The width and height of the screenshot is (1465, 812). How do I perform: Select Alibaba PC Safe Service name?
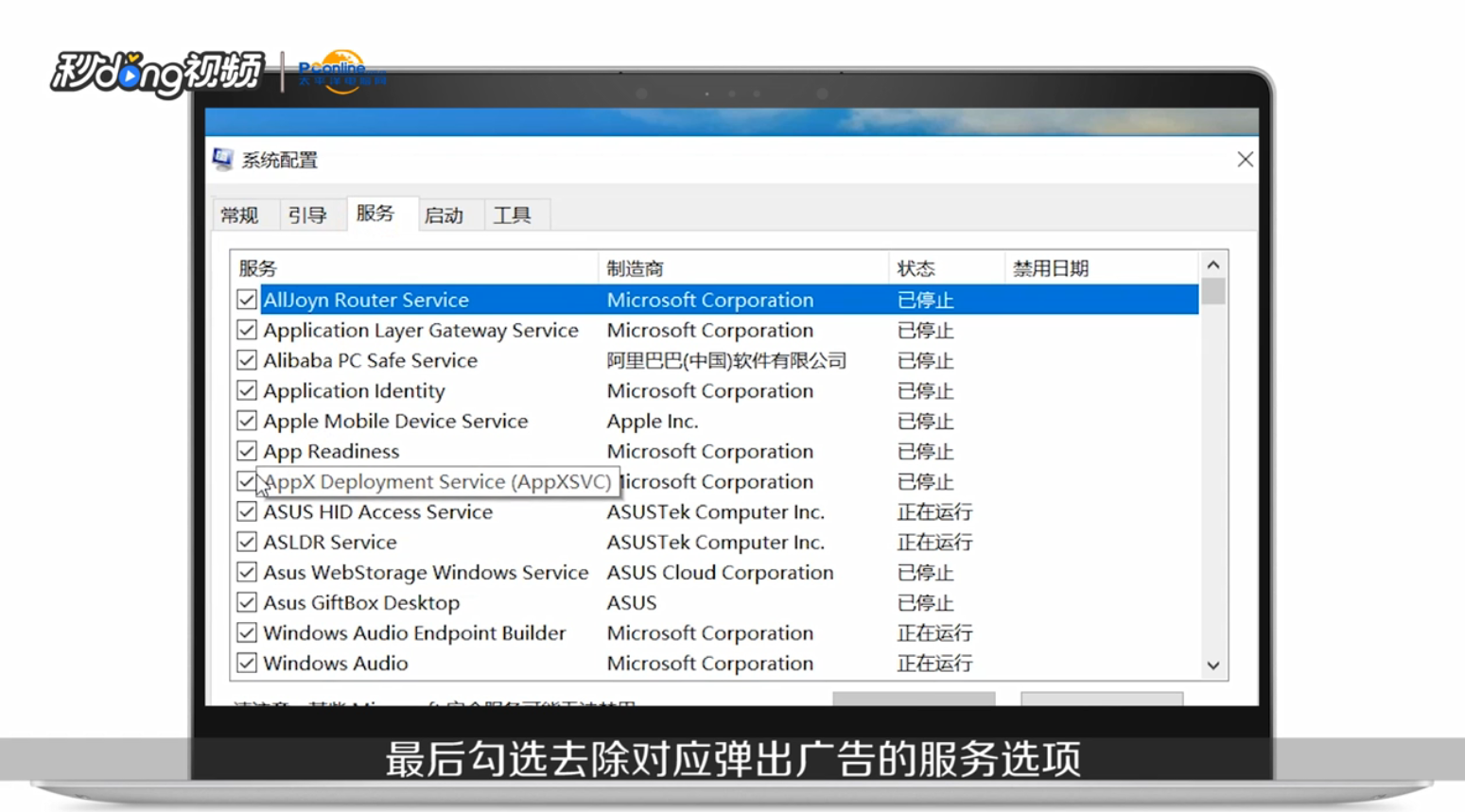point(370,360)
